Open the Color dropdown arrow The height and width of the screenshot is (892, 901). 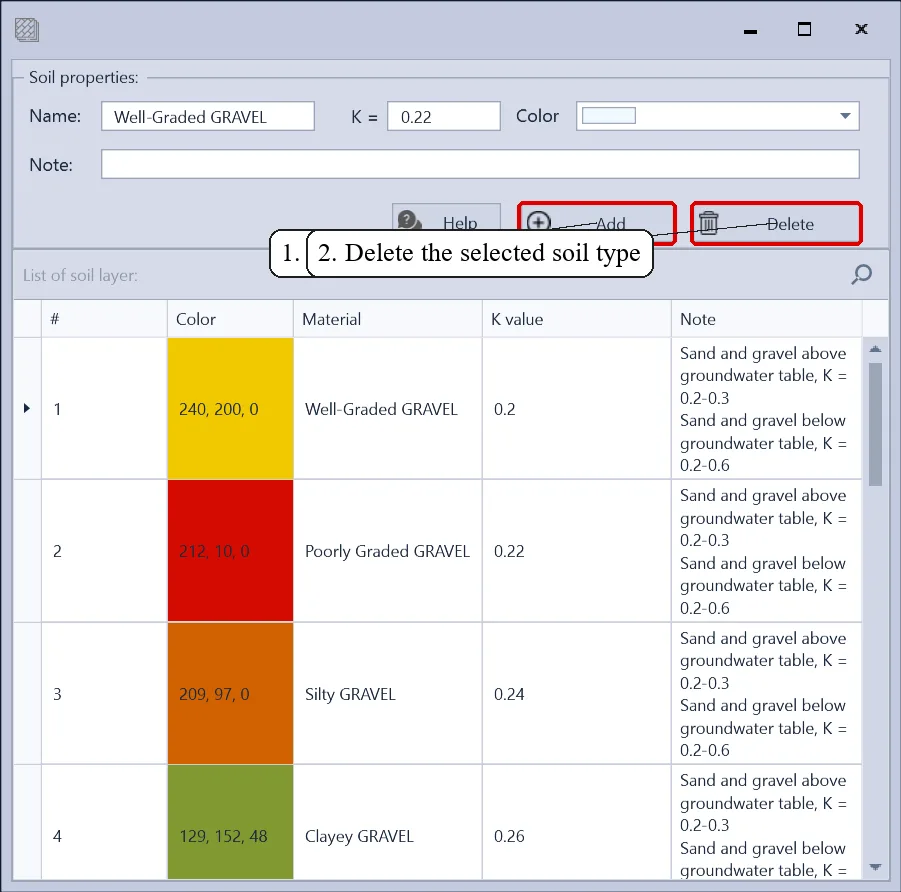[845, 116]
